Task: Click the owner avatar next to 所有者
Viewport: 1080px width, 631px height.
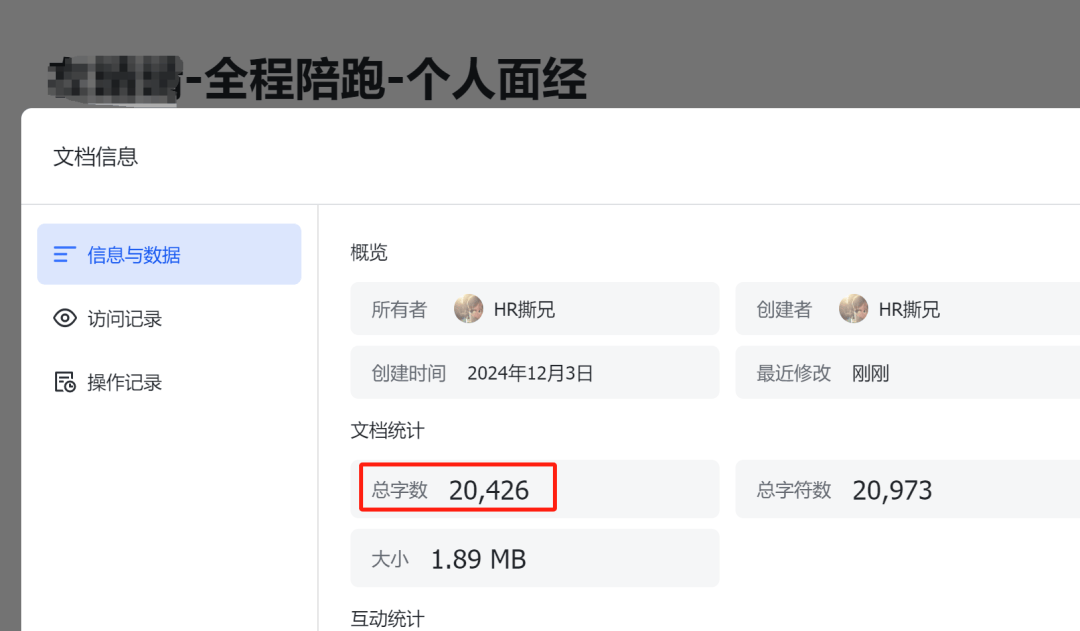Action: pyautogui.click(x=468, y=309)
